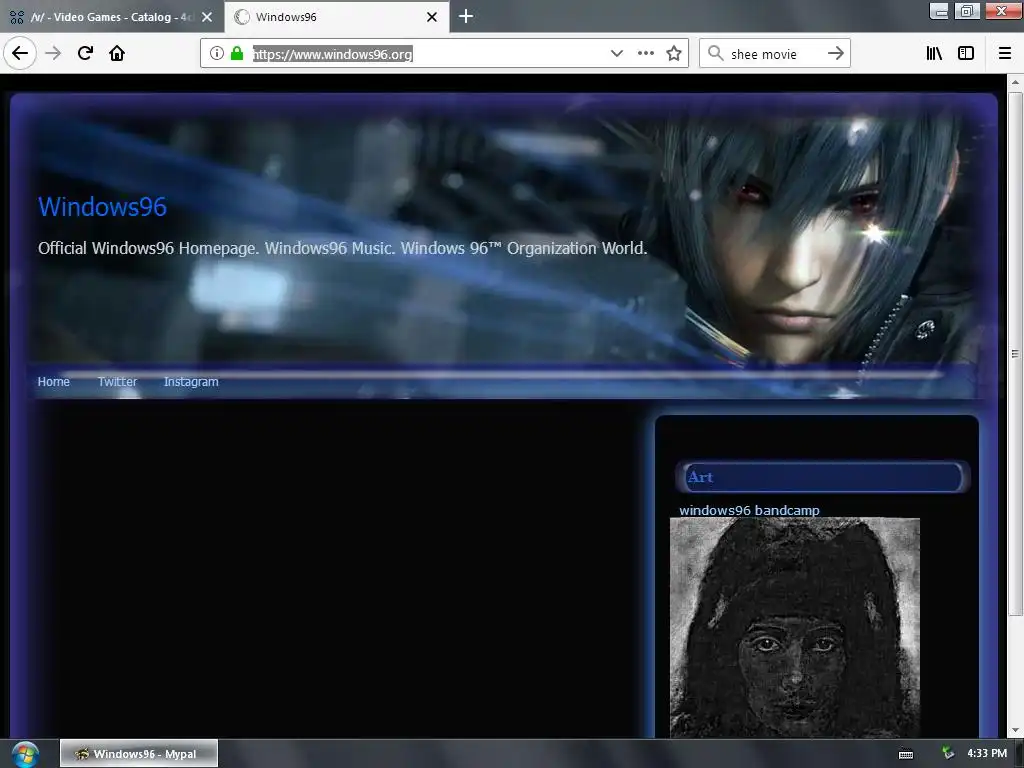1024x768 pixels.
Task: Follow the windows96 bandcamp link
Action: coord(749,510)
